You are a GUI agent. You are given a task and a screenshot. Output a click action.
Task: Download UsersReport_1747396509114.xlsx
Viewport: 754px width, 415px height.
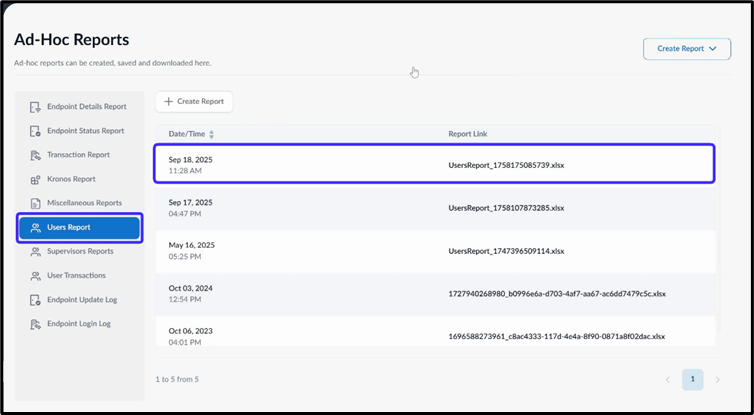[x=506, y=252]
